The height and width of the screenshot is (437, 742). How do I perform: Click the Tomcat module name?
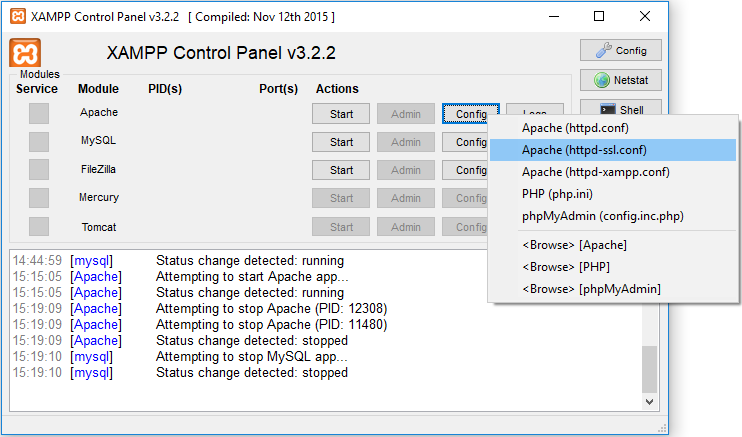click(x=99, y=227)
